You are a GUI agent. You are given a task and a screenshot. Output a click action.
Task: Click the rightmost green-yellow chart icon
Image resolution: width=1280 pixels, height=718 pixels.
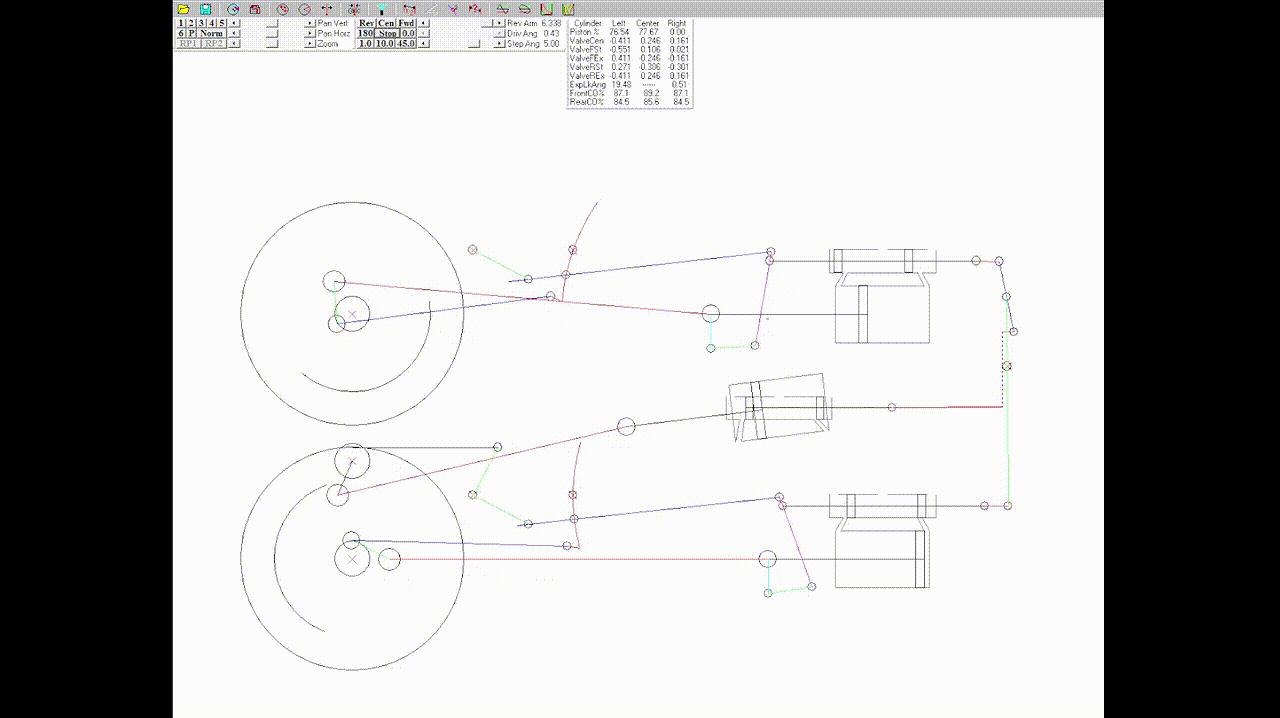coord(568,9)
